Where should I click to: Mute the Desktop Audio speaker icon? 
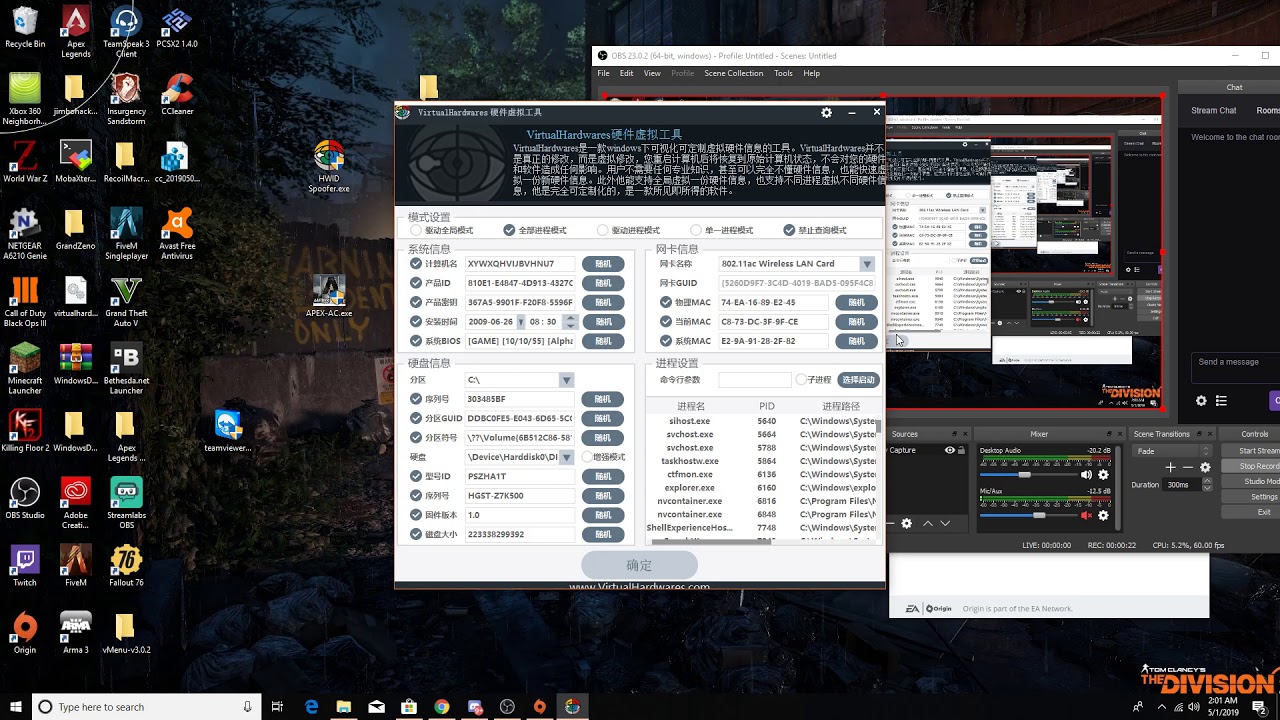click(1086, 475)
